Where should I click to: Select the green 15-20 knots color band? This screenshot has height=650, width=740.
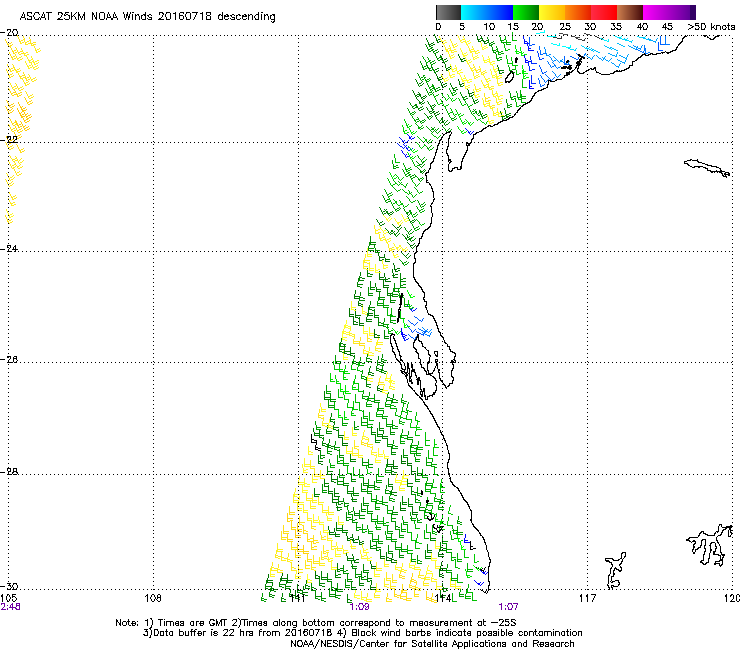(526, 12)
